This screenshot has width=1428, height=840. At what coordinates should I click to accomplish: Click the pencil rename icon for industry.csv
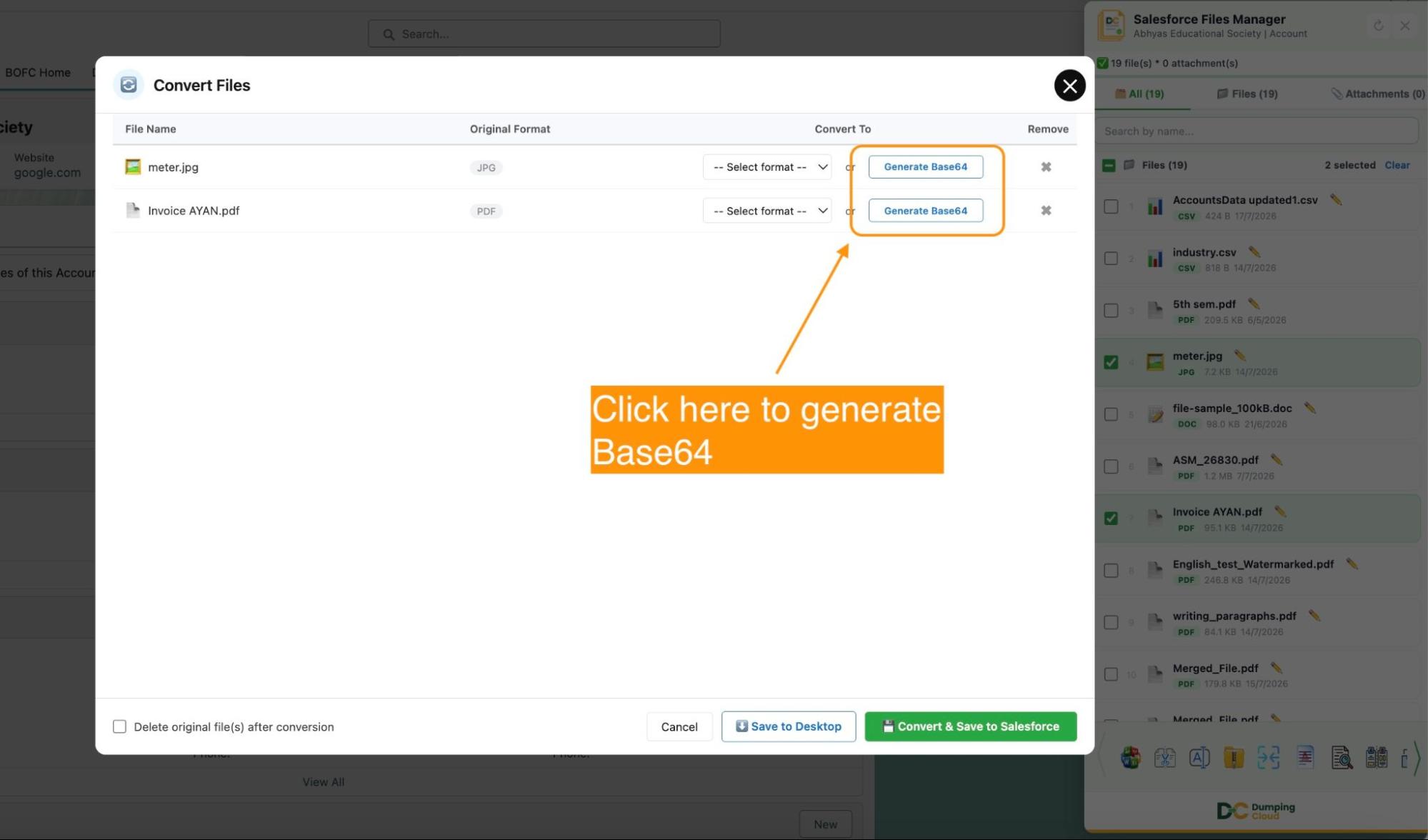(x=1254, y=251)
